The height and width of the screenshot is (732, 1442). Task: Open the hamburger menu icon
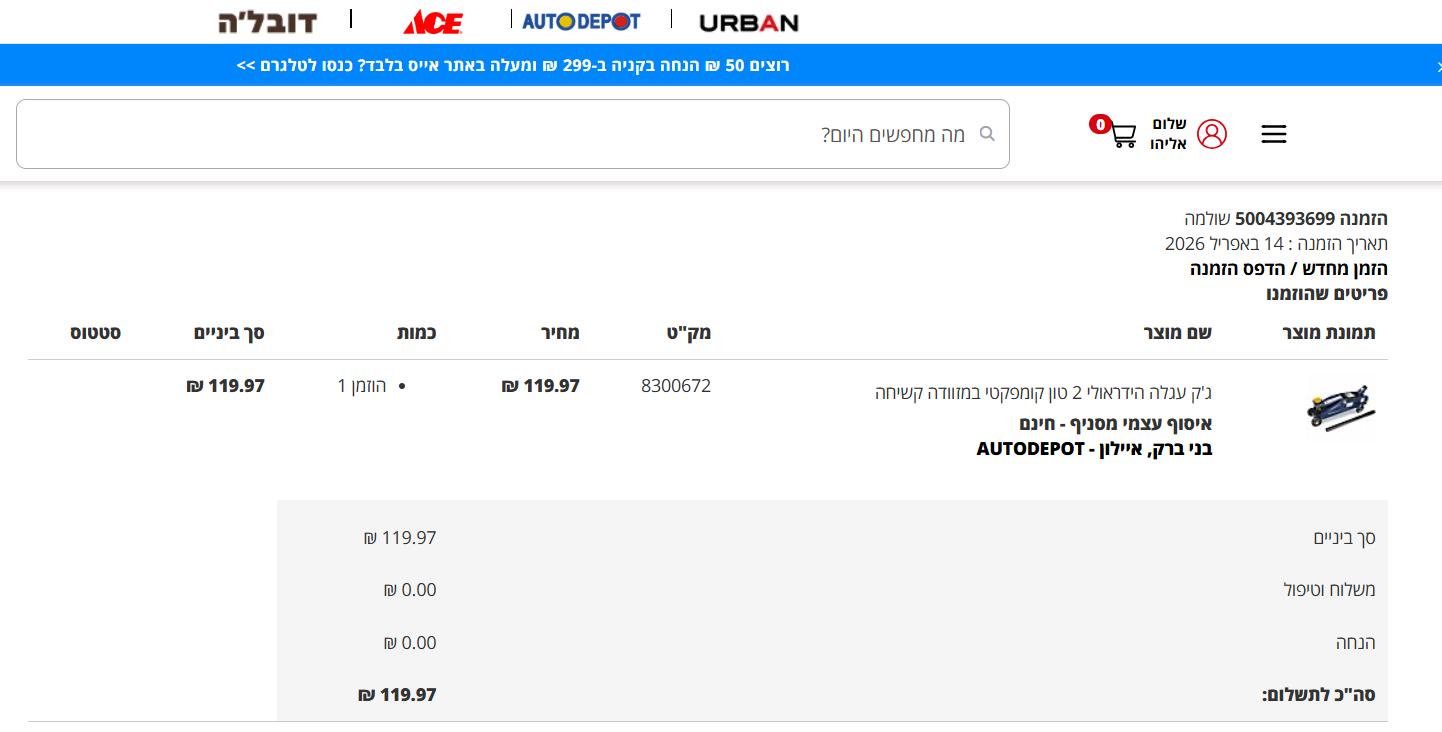click(1274, 134)
